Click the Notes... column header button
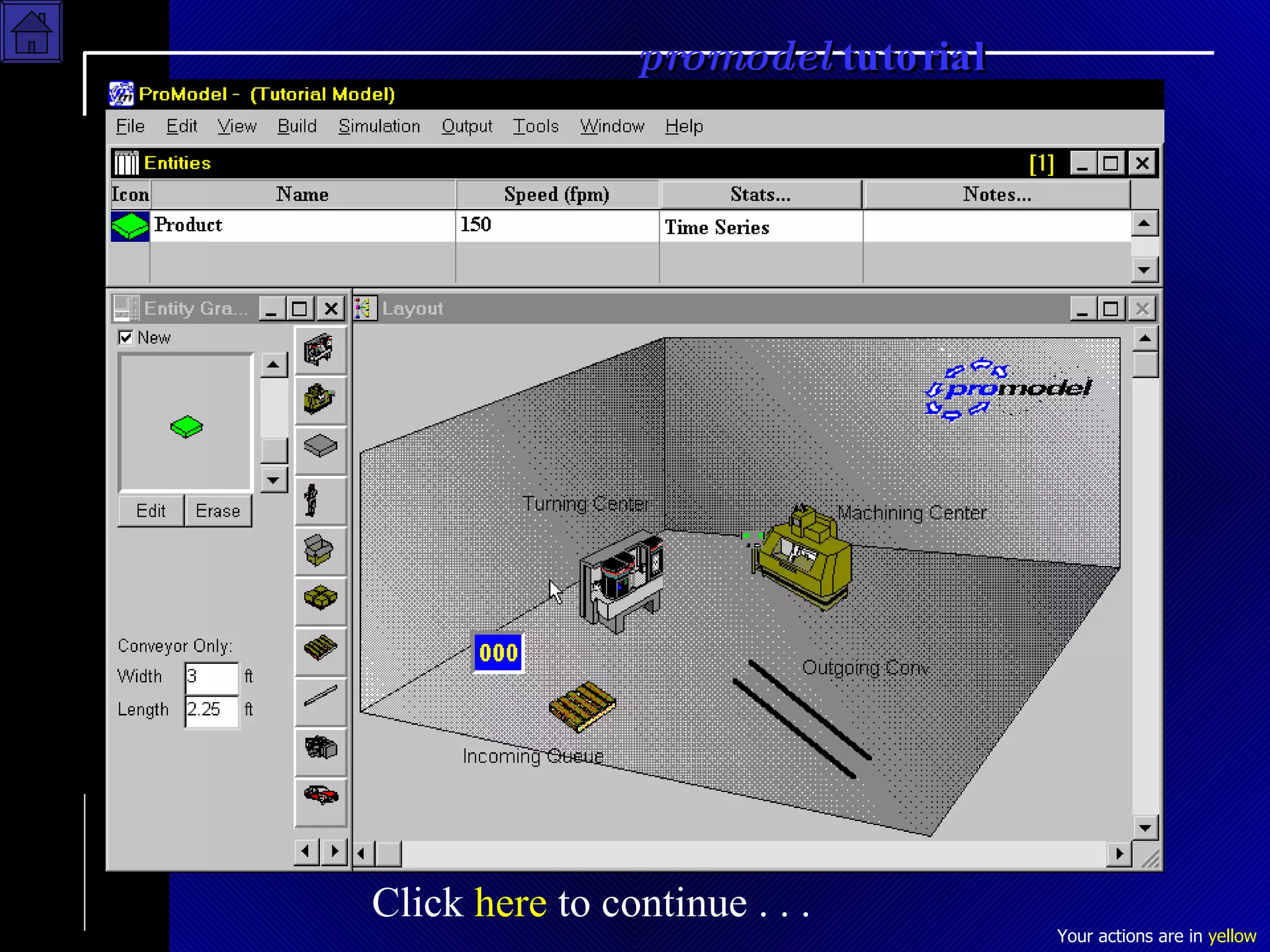This screenshot has width=1270, height=952. tap(997, 195)
